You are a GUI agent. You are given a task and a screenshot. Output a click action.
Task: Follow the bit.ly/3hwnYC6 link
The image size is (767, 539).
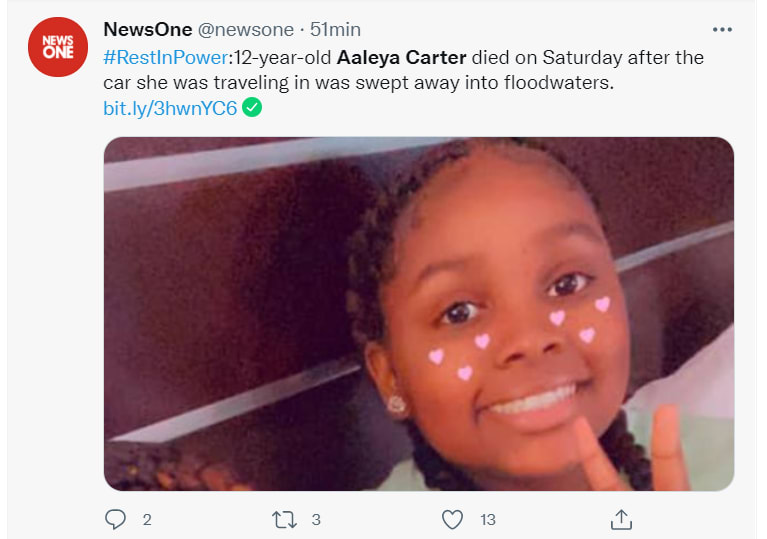click(170, 107)
